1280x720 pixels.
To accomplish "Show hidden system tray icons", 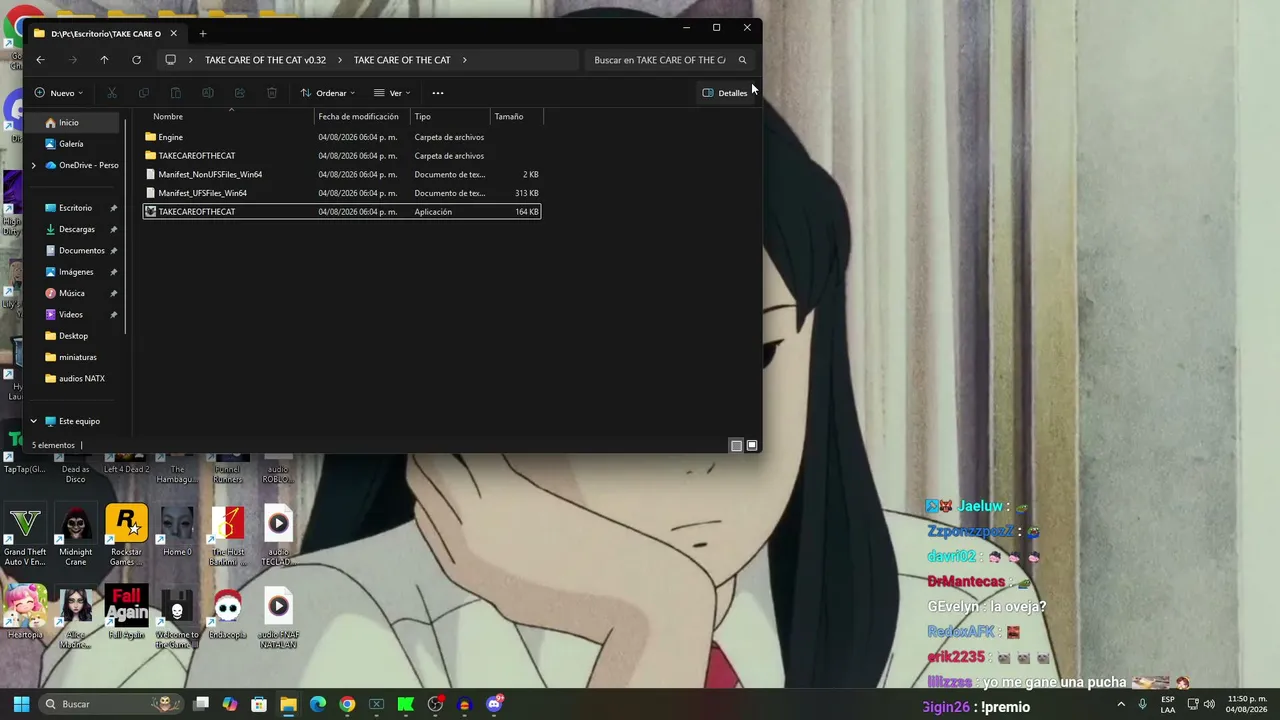I will click(x=1121, y=704).
